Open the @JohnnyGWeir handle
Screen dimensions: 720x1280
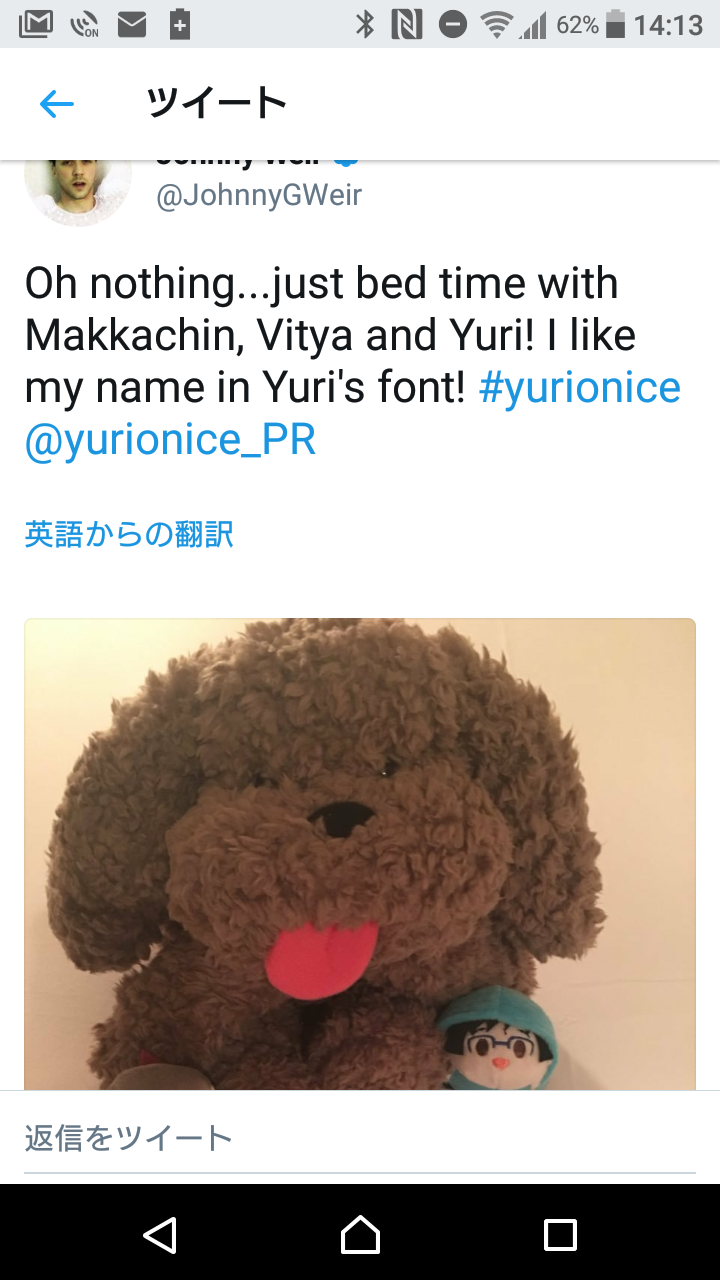click(x=259, y=195)
